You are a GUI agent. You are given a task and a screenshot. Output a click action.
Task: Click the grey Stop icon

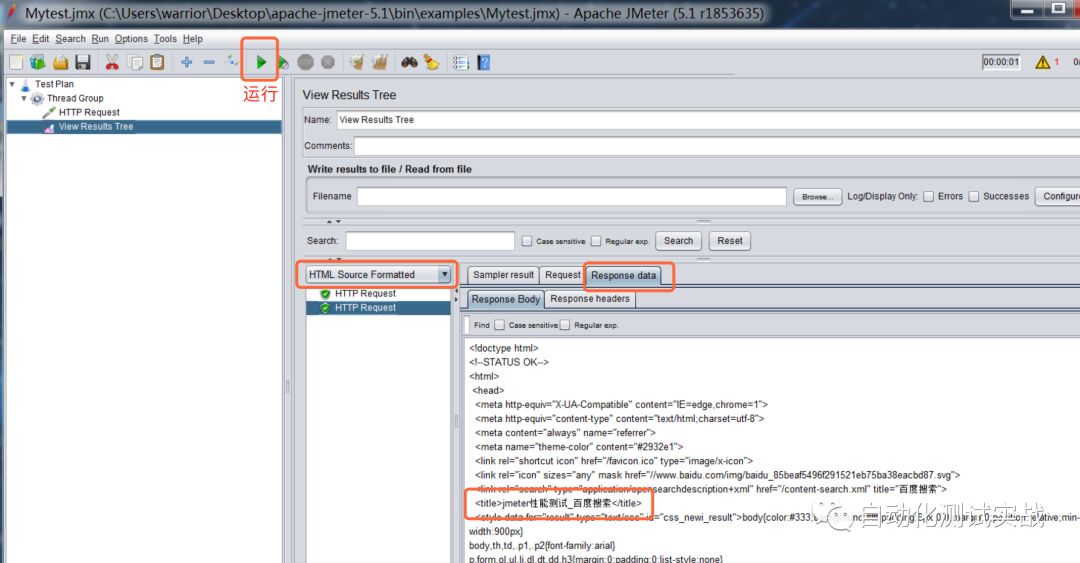306,63
